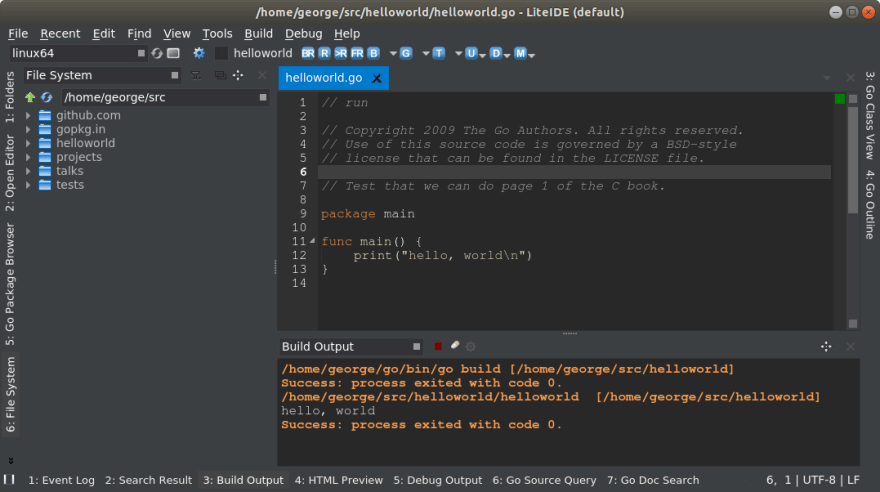
Task: Open the Help menu
Action: point(347,34)
